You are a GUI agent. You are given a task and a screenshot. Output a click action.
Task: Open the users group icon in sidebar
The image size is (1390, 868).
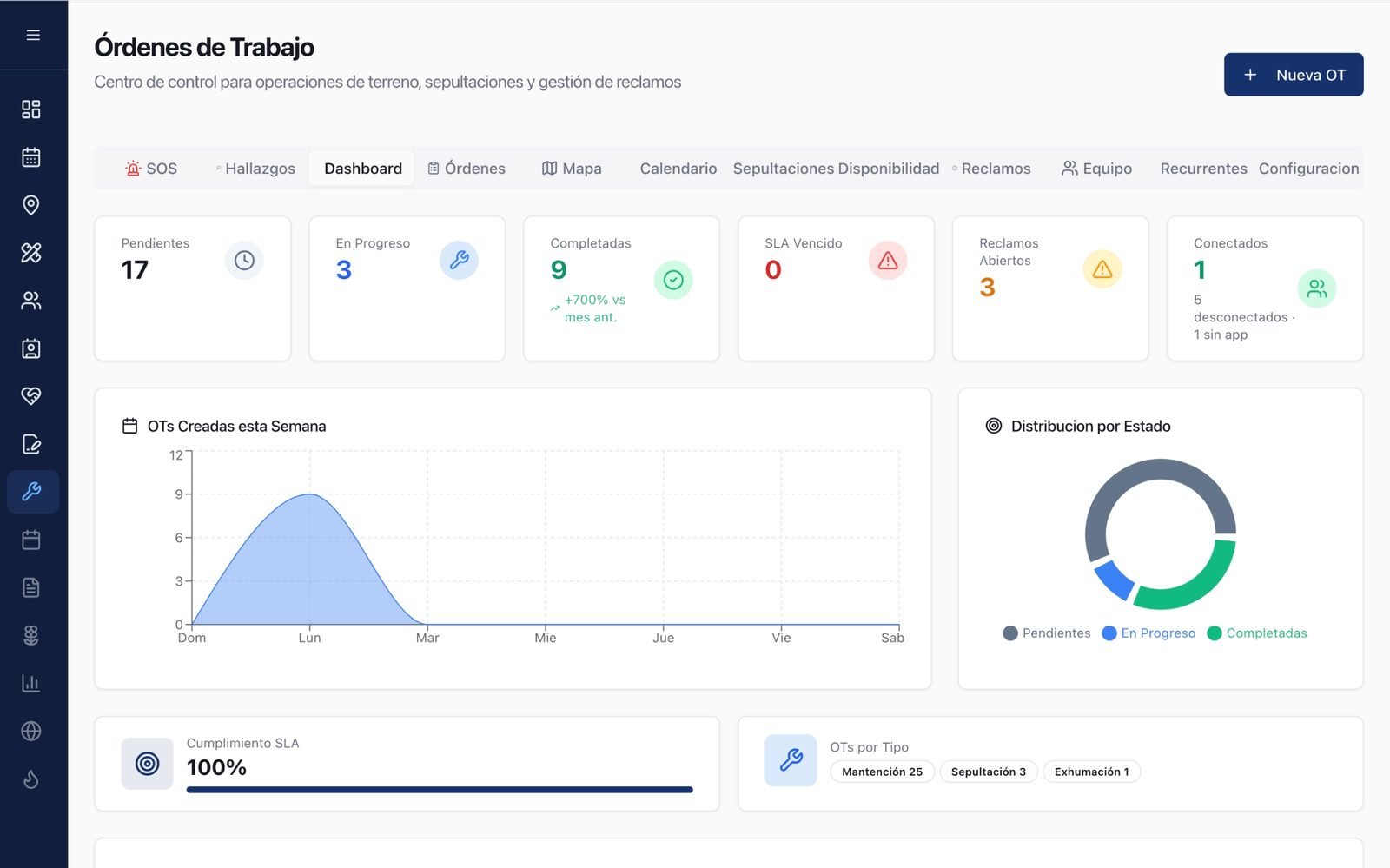[31, 301]
